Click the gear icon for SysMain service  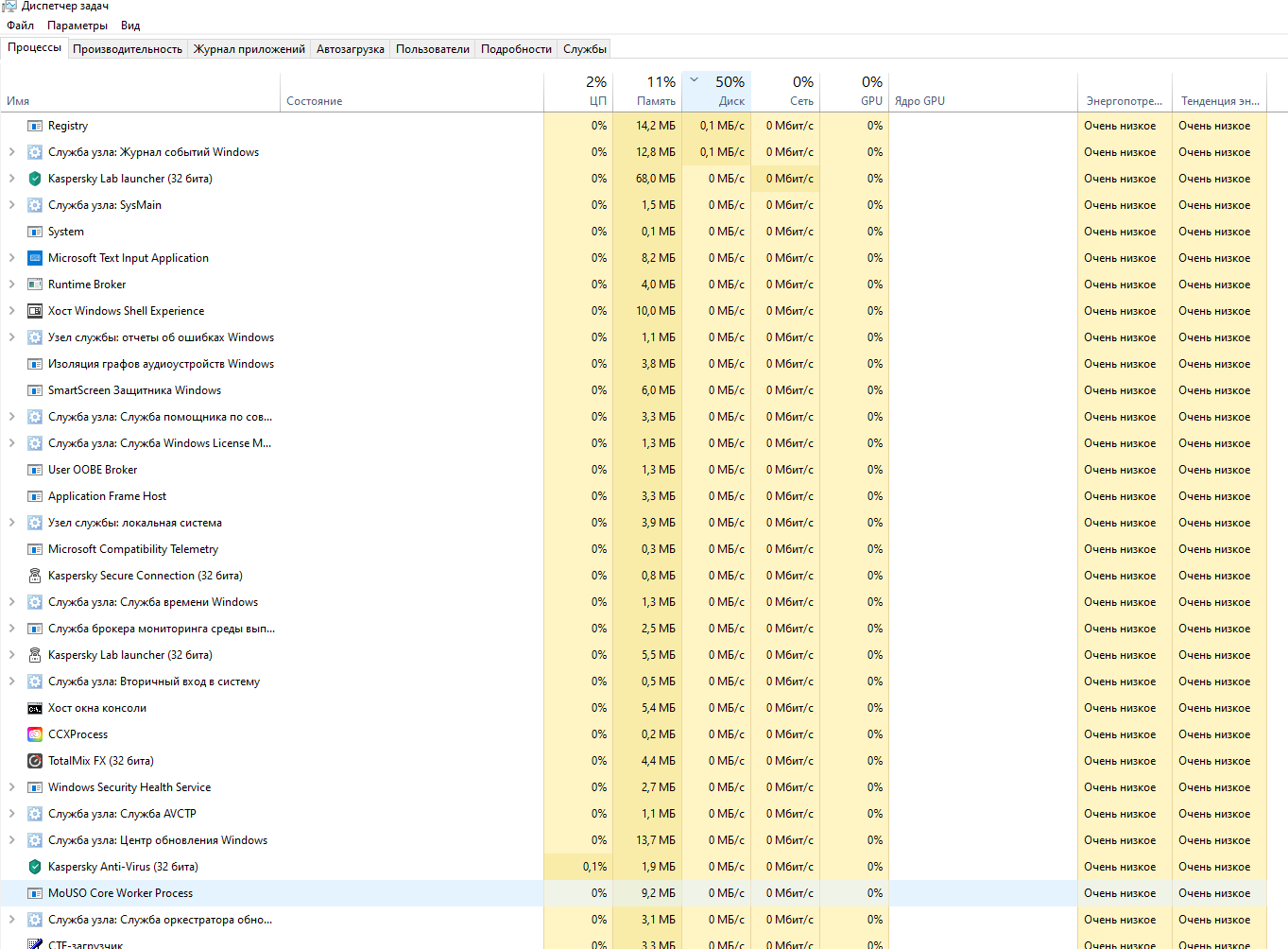pos(35,205)
